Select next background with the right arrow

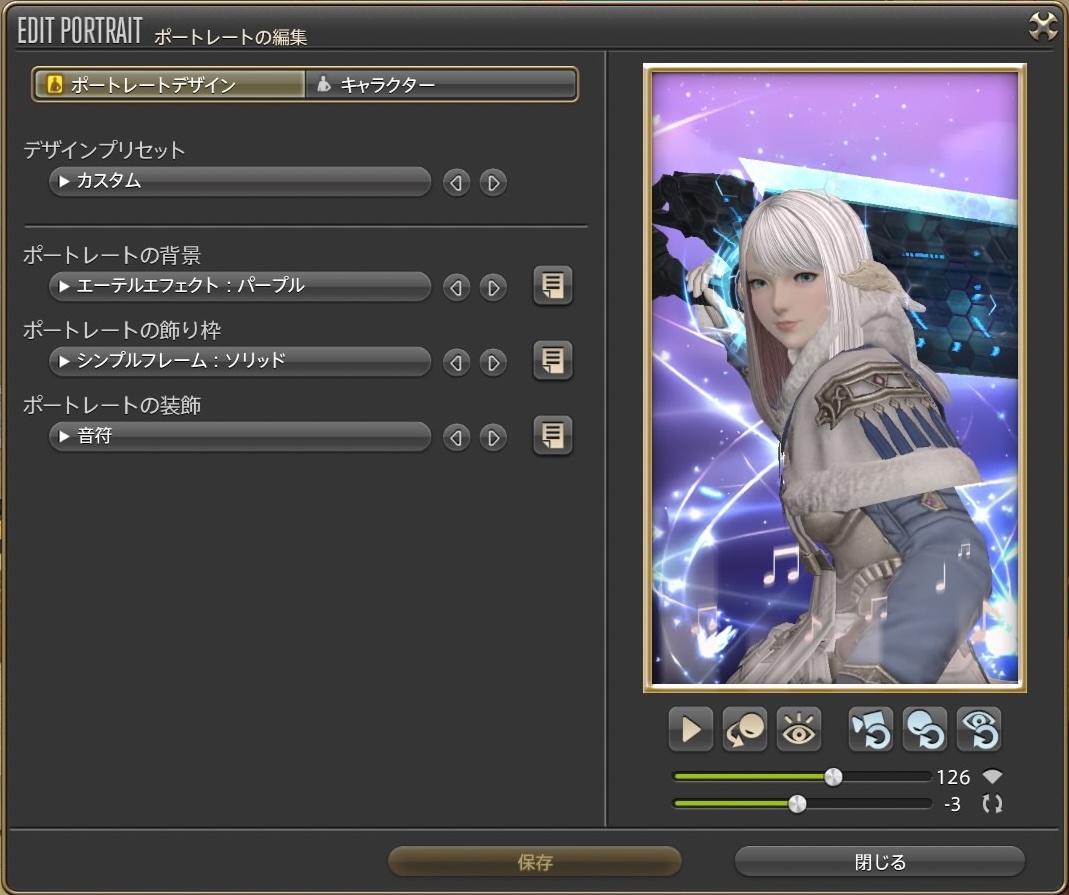pos(492,288)
